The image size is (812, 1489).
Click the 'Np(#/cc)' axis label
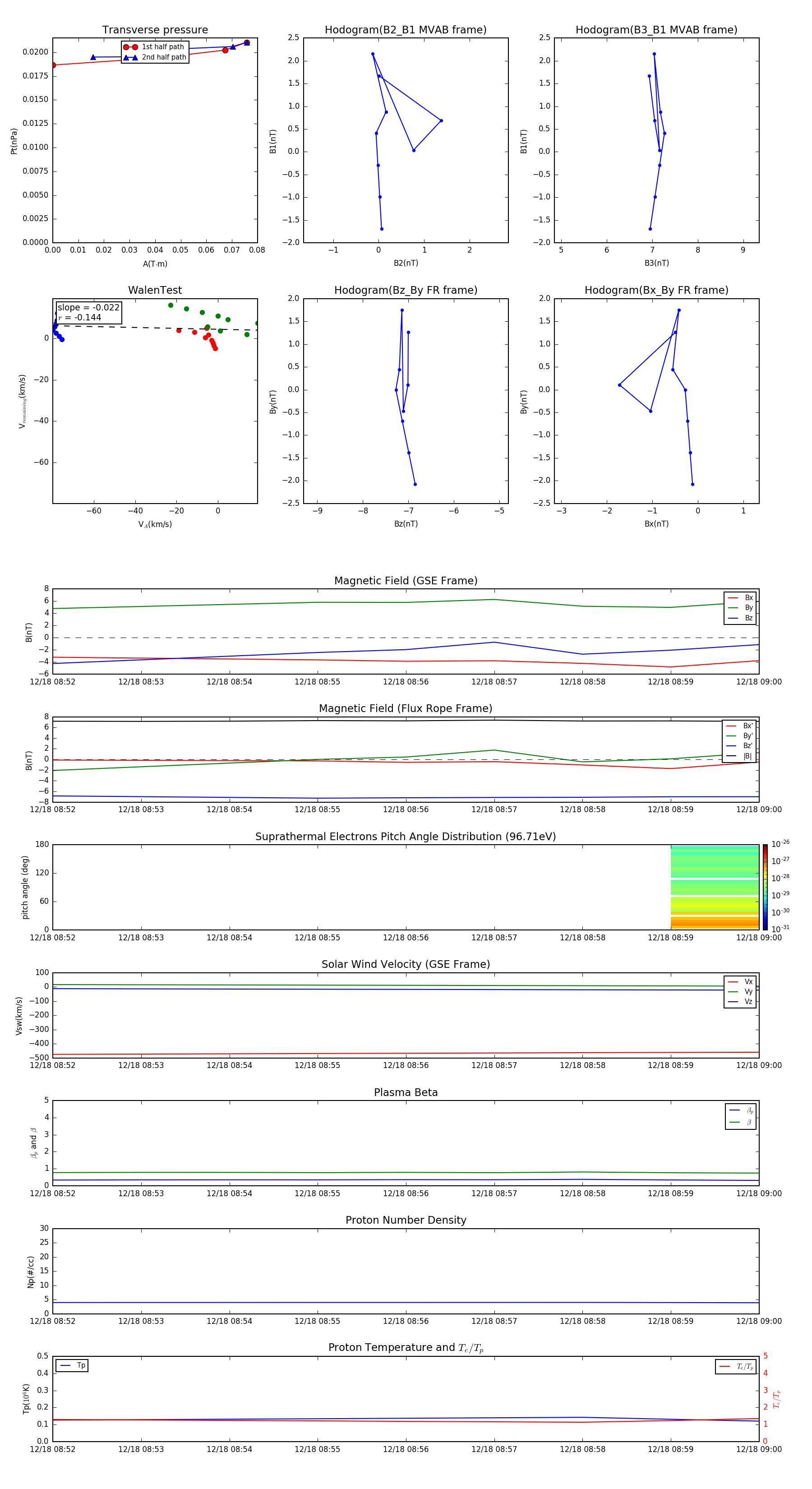pos(31,1272)
